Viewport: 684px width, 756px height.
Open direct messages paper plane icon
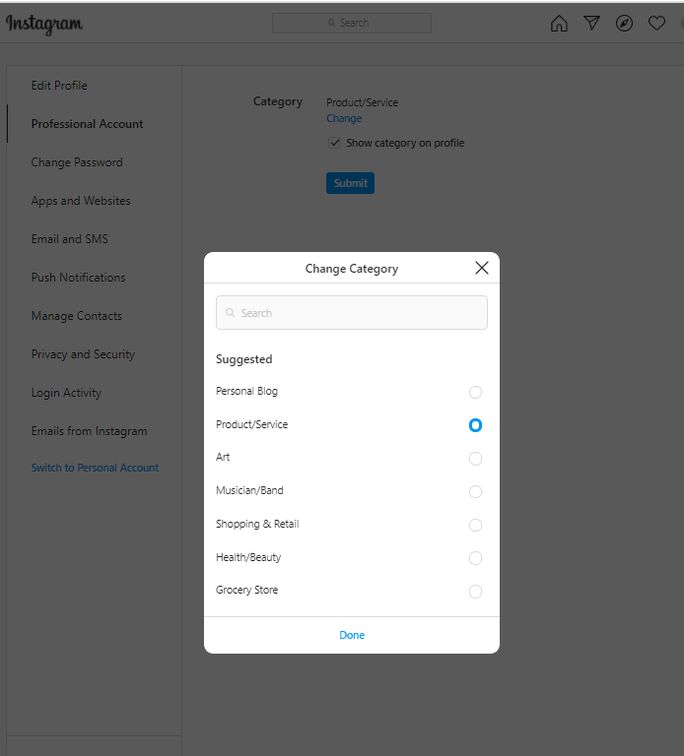(x=592, y=23)
